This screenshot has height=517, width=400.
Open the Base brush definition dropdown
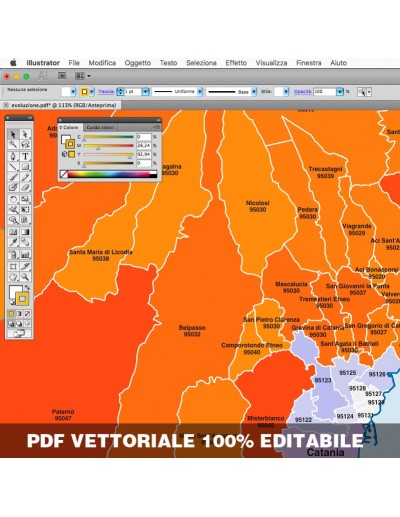pyautogui.click(x=254, y=92)
